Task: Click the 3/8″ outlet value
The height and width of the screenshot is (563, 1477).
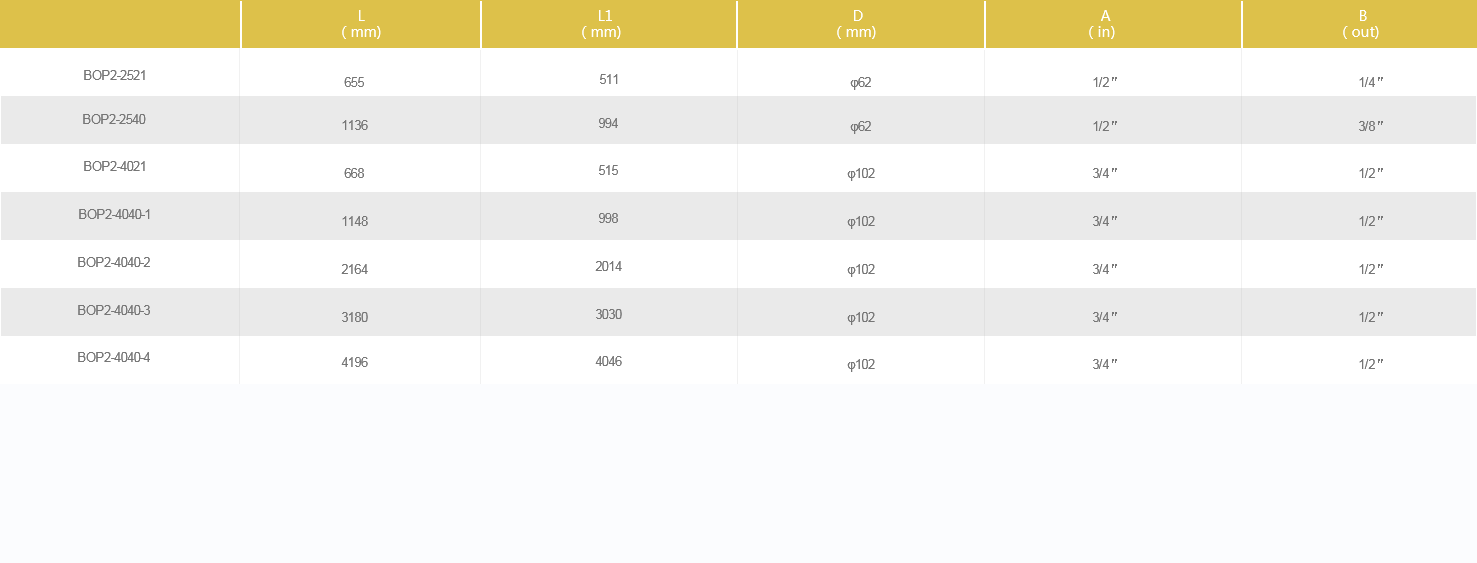Action: (x=1371, y=126)
